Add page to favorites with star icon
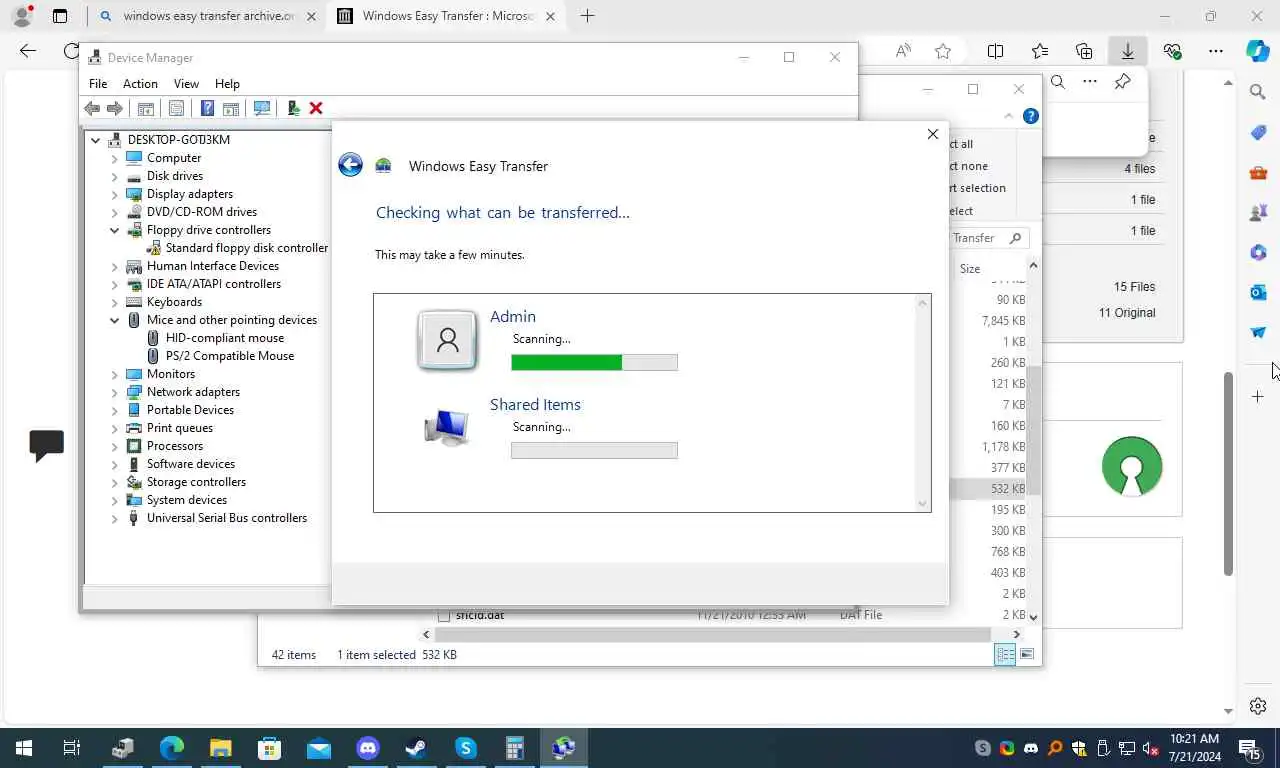The height and width of the screenshot is (768, 1280). [943, 51]
